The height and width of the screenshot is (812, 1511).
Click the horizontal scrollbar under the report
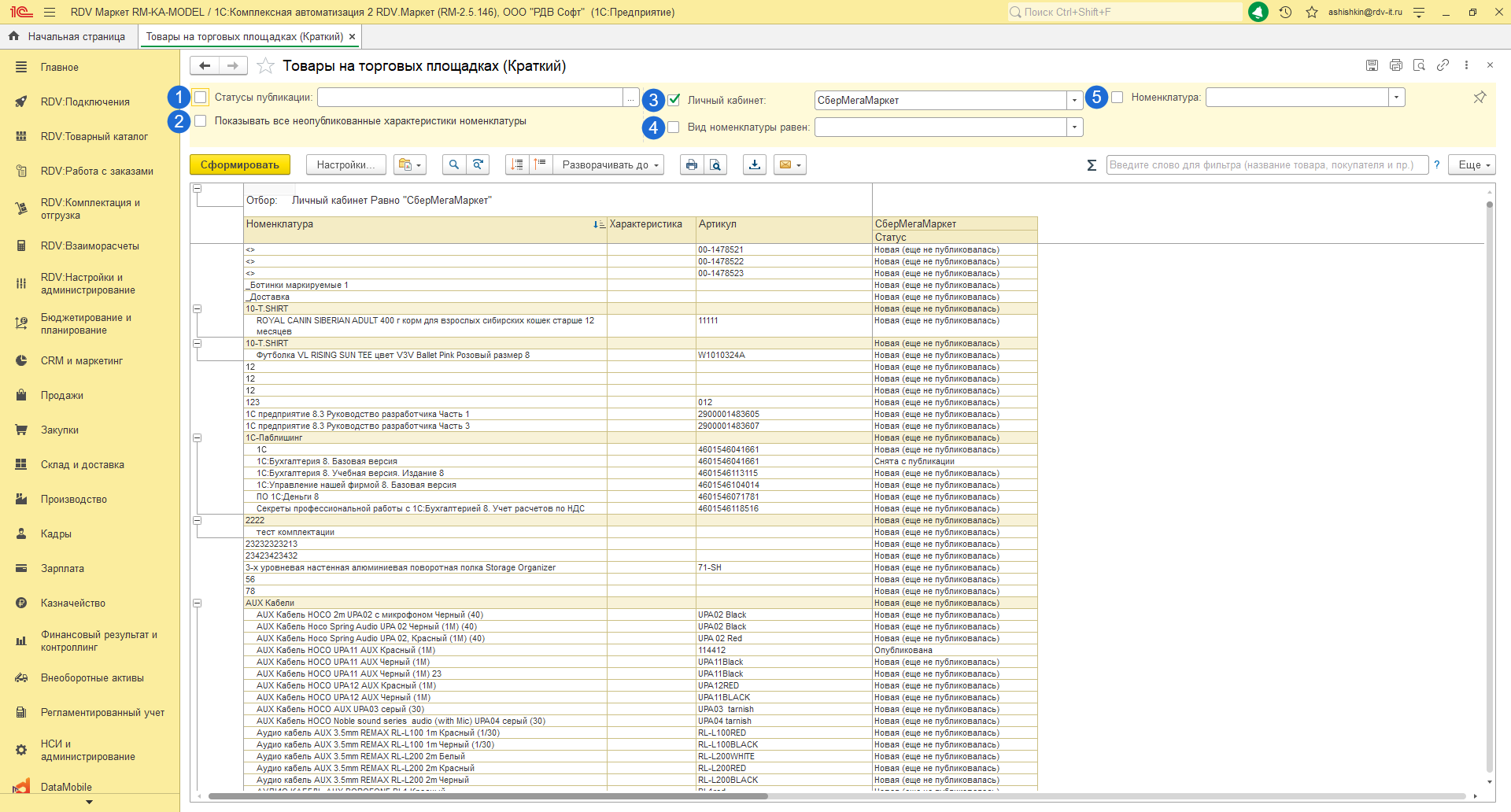tap(488, 796)
